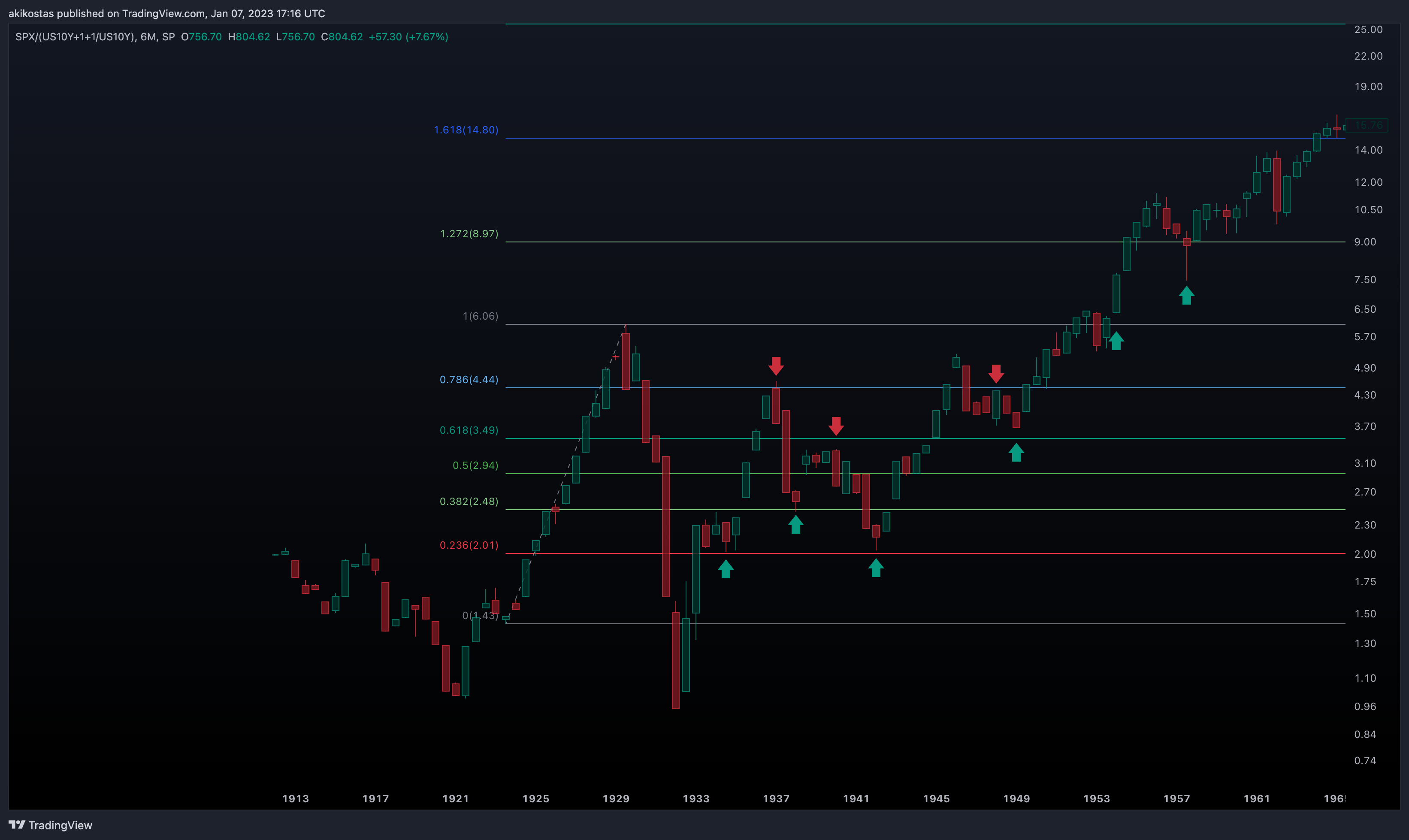Select the 0.236(2.01) Fibonacci label
The width and height of the screenshot is (1409, 840).
[469, 545]
